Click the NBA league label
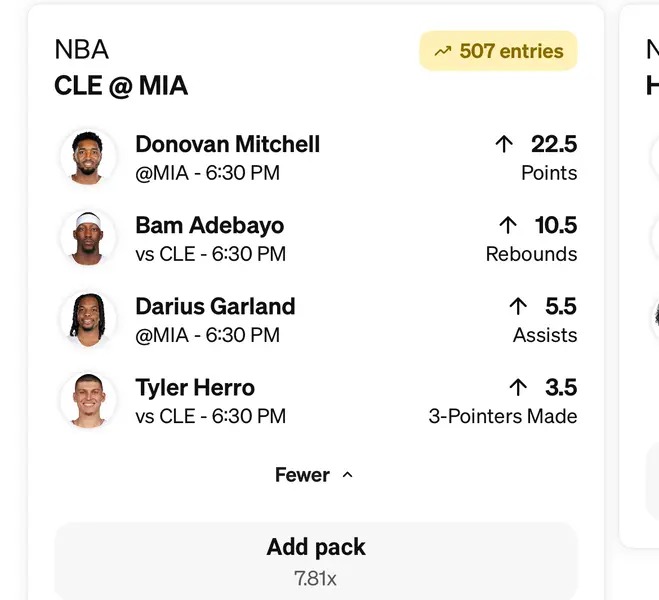 click(81, 50)
